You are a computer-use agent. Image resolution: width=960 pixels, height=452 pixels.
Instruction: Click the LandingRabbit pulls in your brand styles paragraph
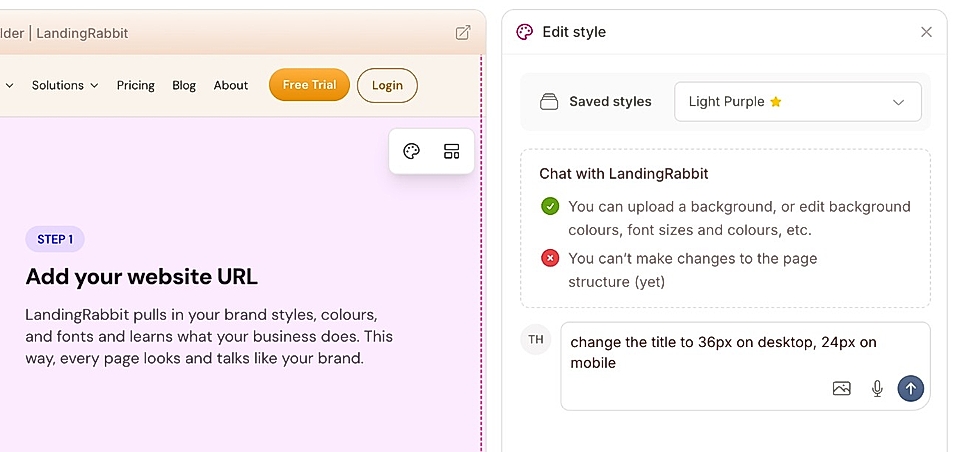click(x=209, y=336)
